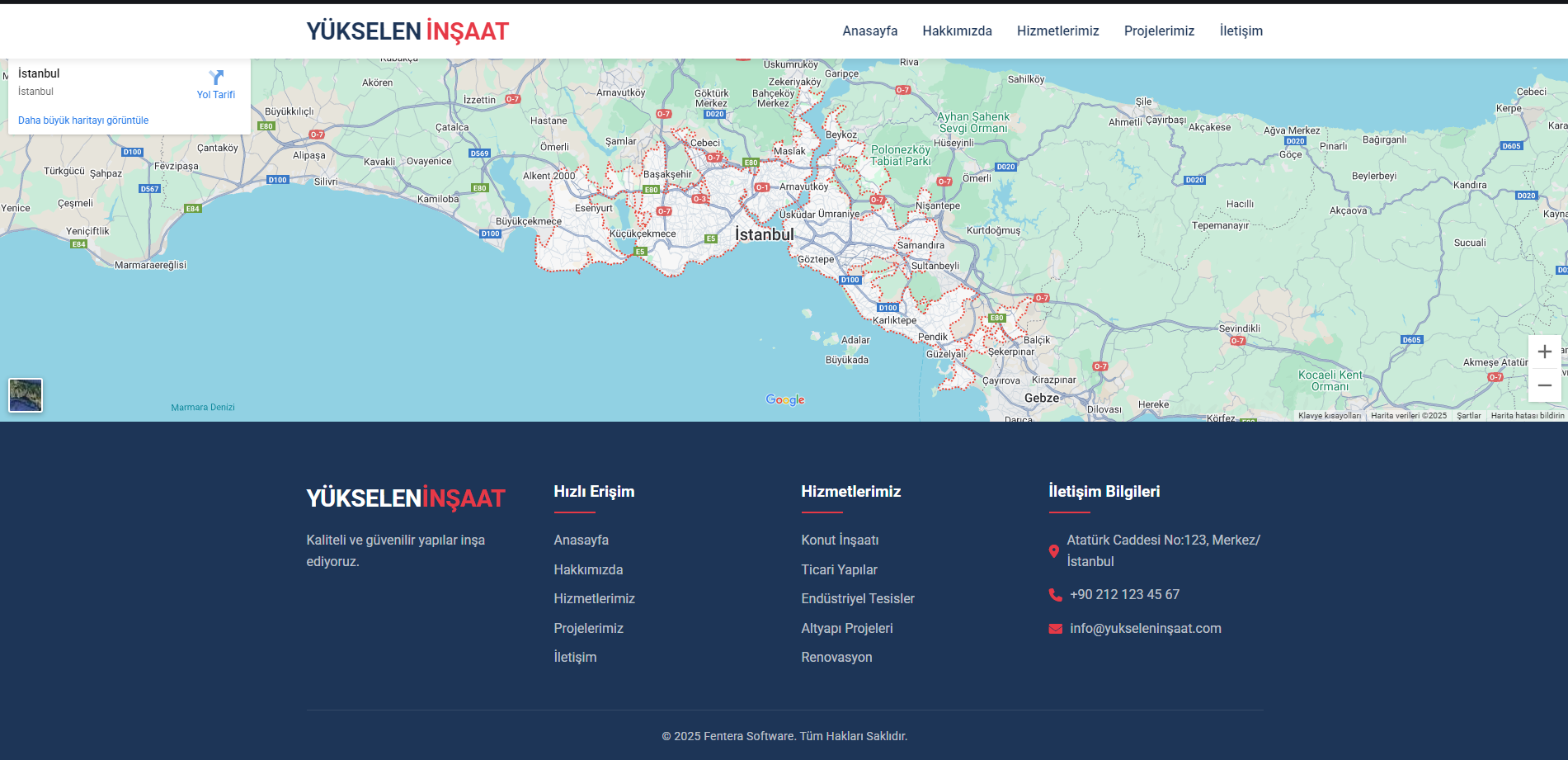Click the Google logo on the map

pyautogui.click(x=785, y=399)
